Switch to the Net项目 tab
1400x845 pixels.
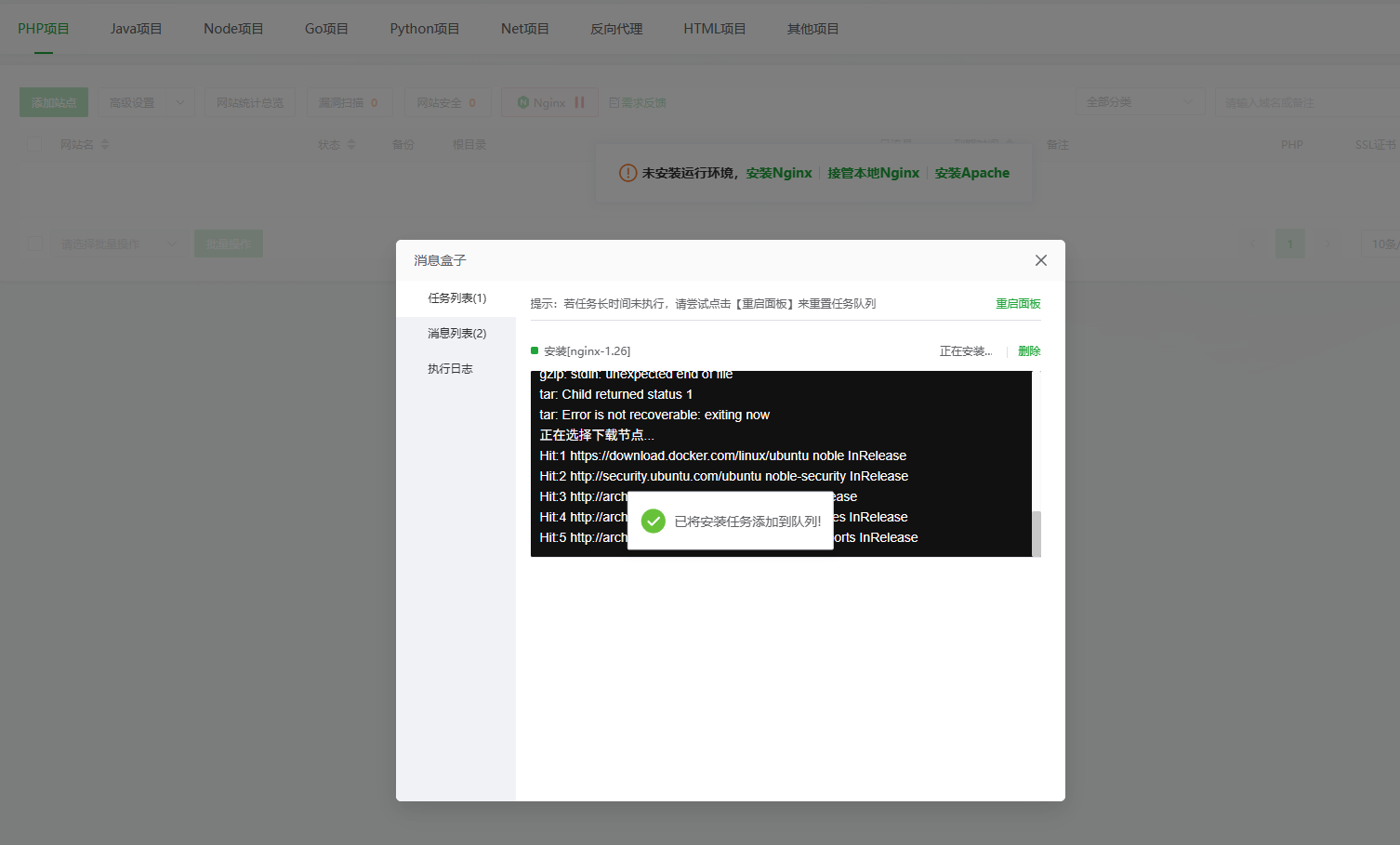click(x=525, y=29)
